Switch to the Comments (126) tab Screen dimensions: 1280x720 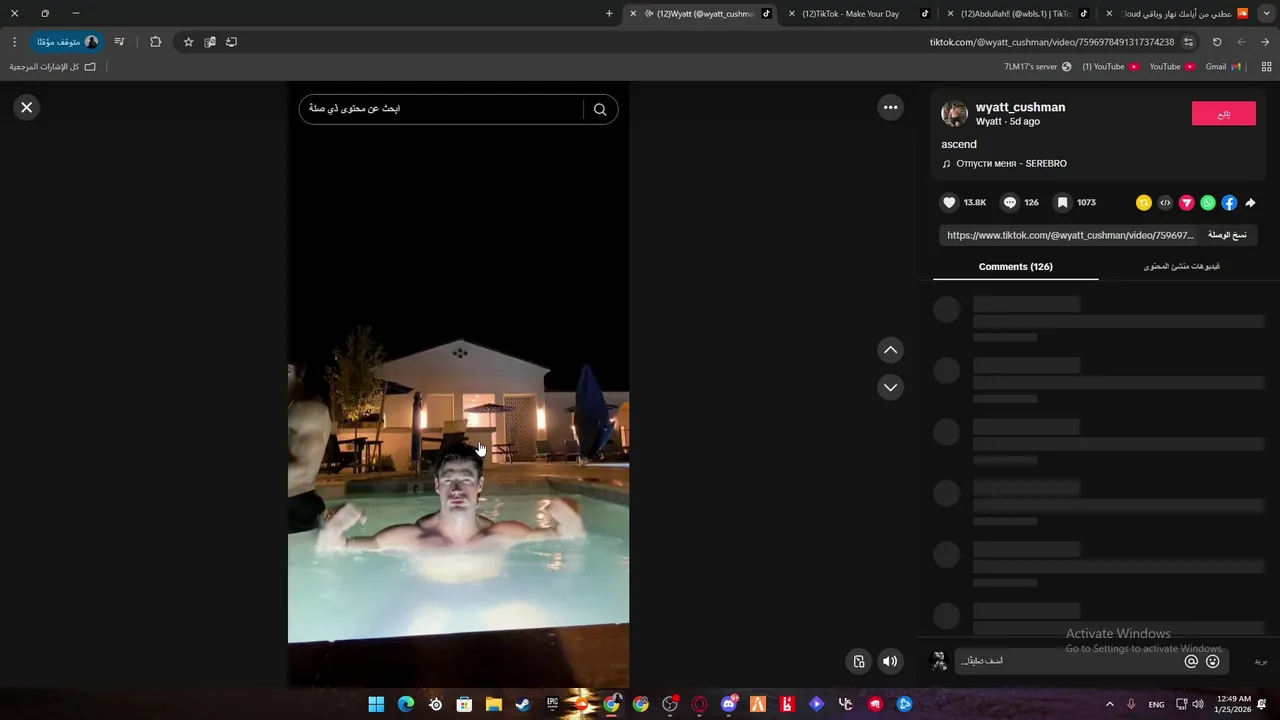(x=1015, y=267)
